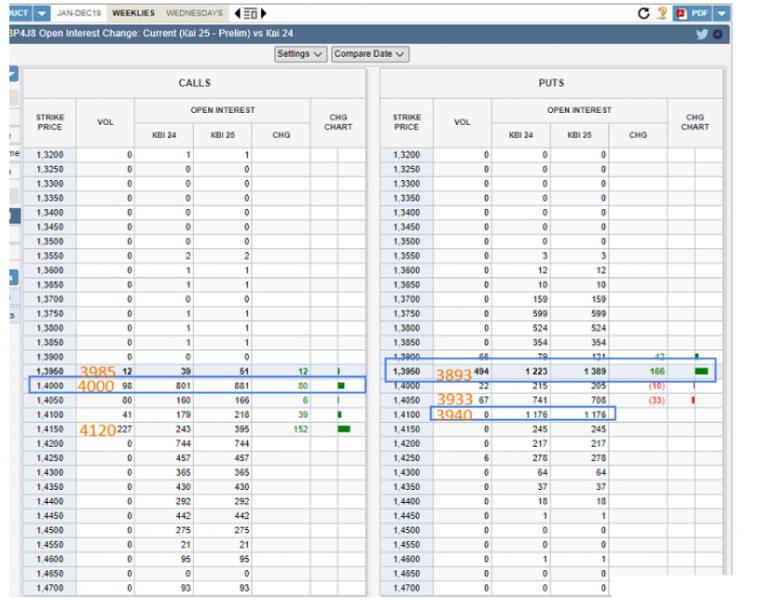Click Puts red change value (10)
This screenshot has width=774, height=600.
click(657, 386)
